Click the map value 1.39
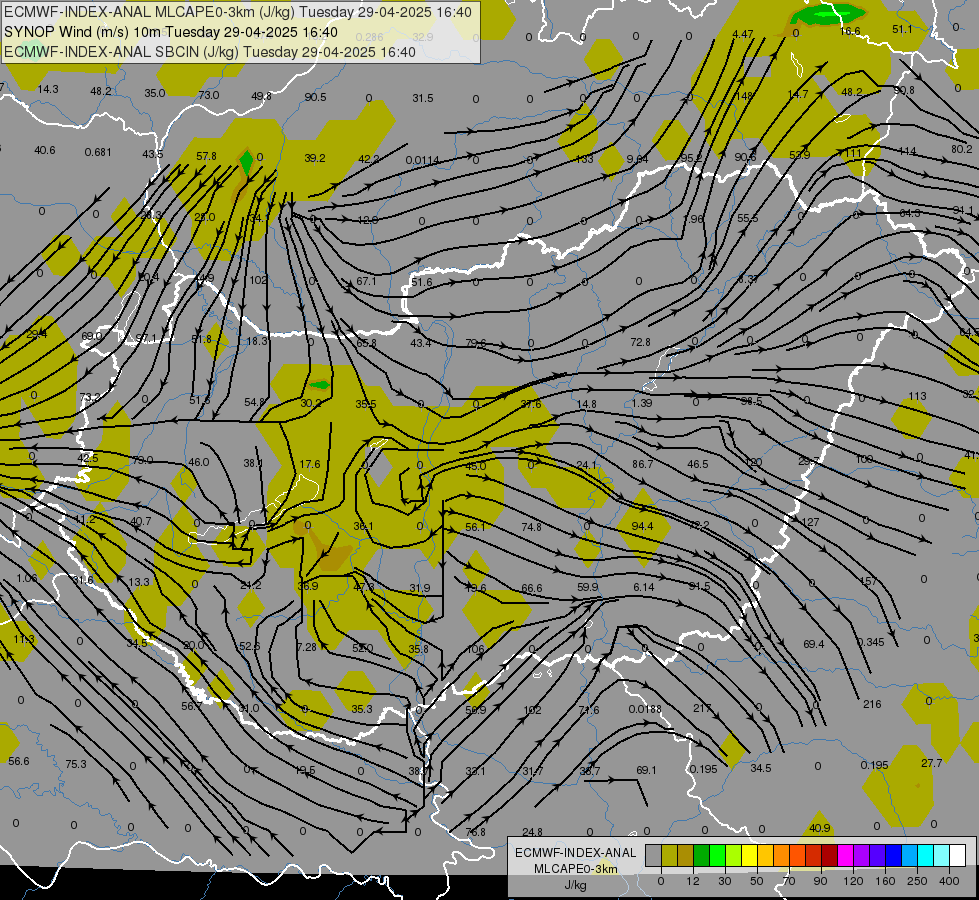Image resolution: width=979 pixels, height=900 pixels. tap(641, 403)
